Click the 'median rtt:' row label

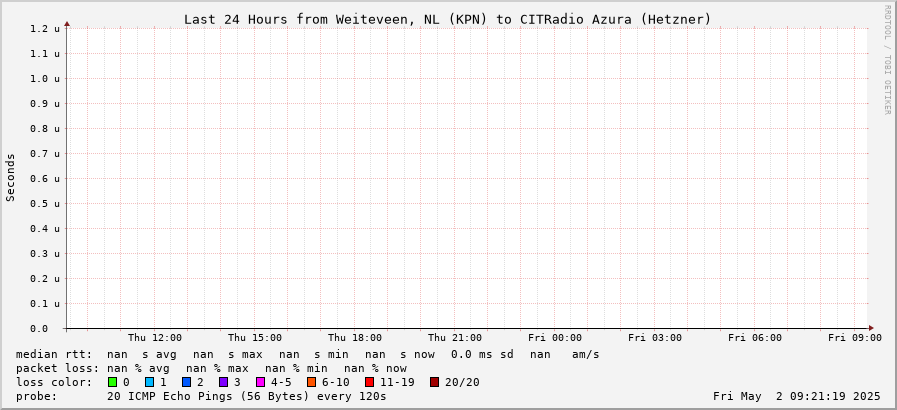tap(54, 355)
